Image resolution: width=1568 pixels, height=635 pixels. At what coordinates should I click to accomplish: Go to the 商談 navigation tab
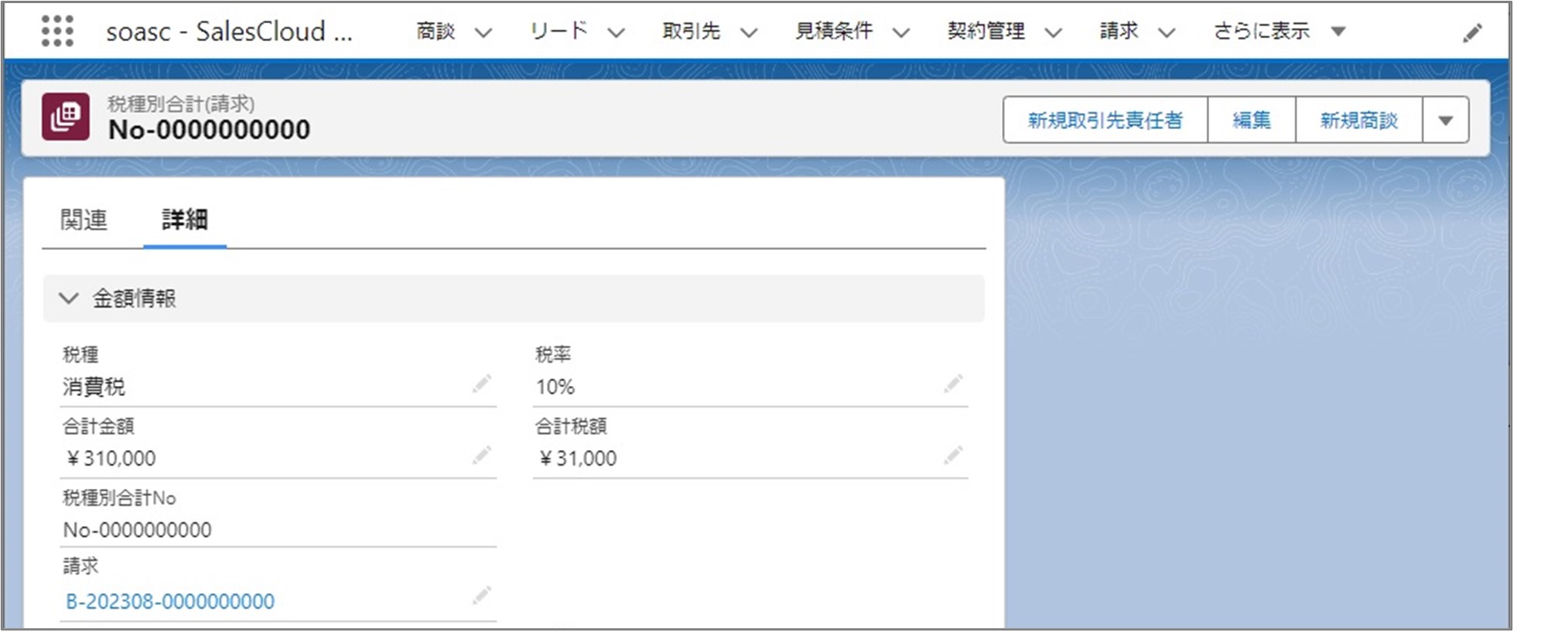[436, 31]
